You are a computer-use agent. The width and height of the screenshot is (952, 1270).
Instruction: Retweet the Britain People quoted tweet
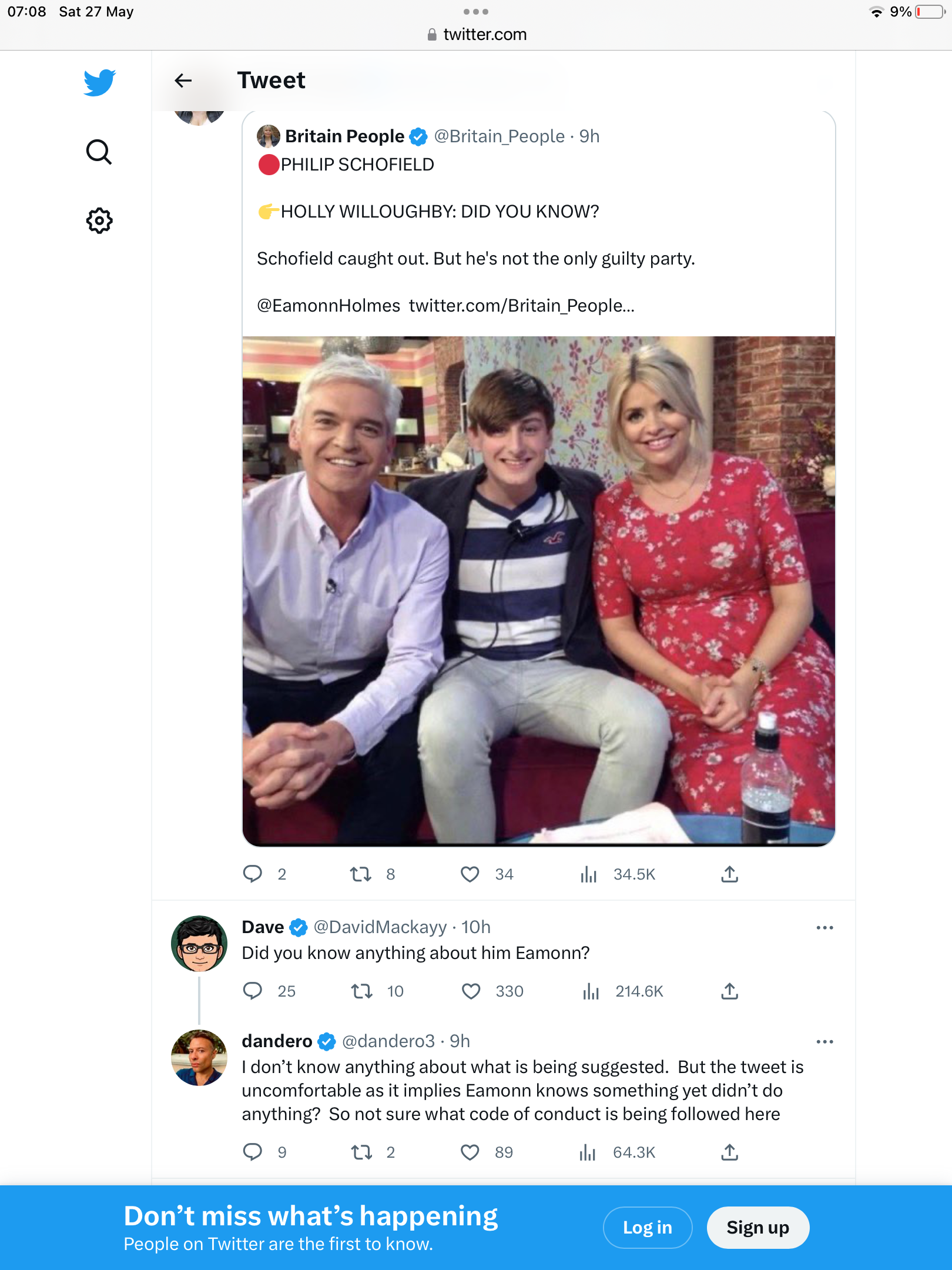tap(361, 874)
